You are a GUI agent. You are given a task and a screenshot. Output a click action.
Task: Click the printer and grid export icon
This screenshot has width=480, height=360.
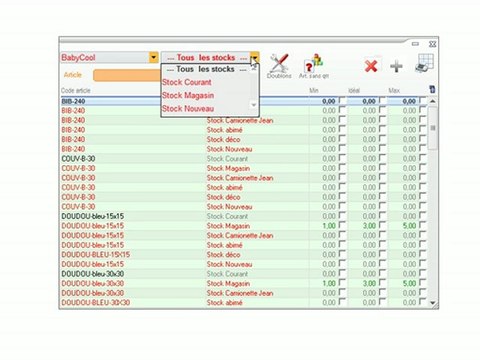(424, 63)
